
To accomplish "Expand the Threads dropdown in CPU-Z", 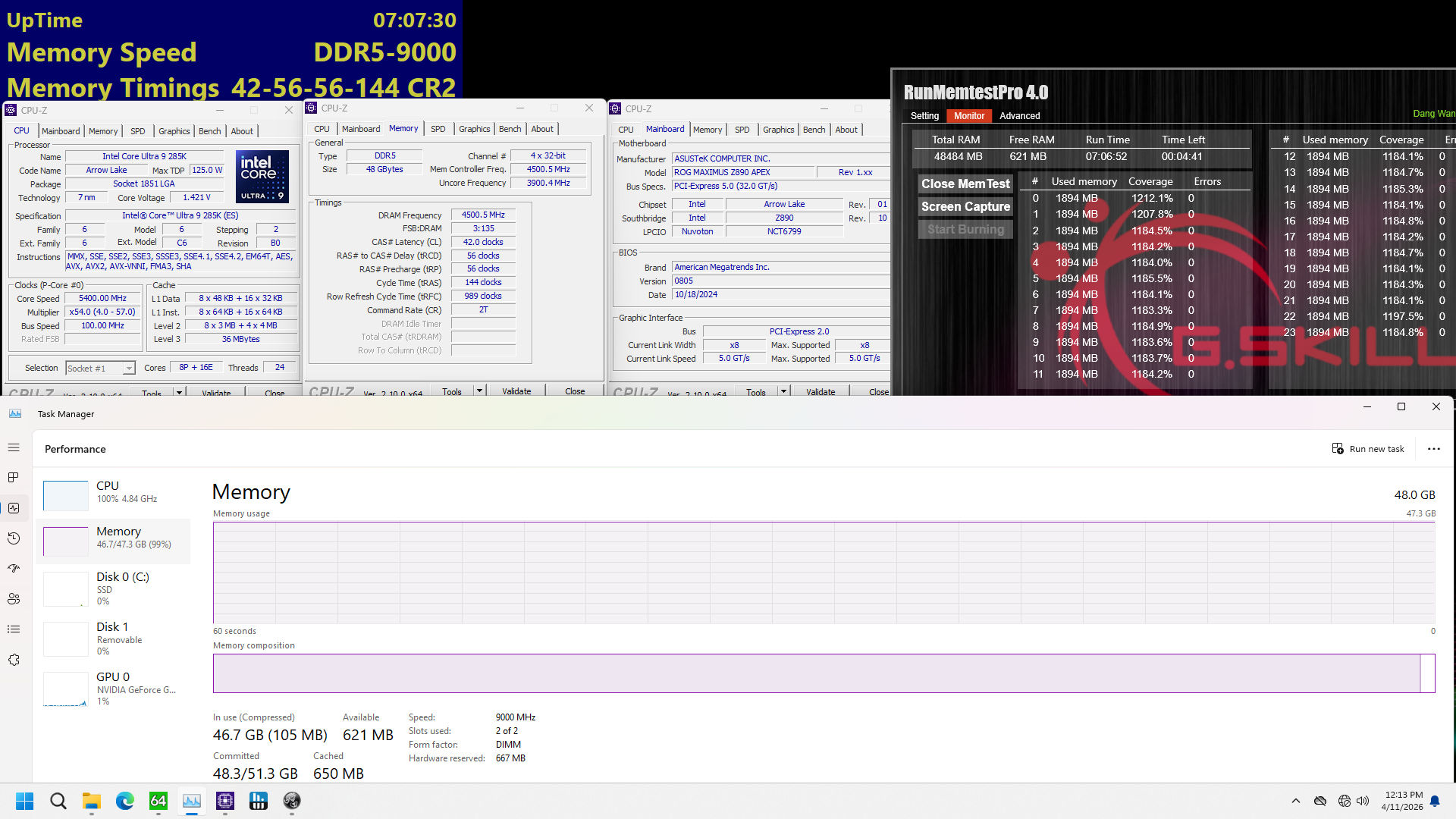I will 280,367.
